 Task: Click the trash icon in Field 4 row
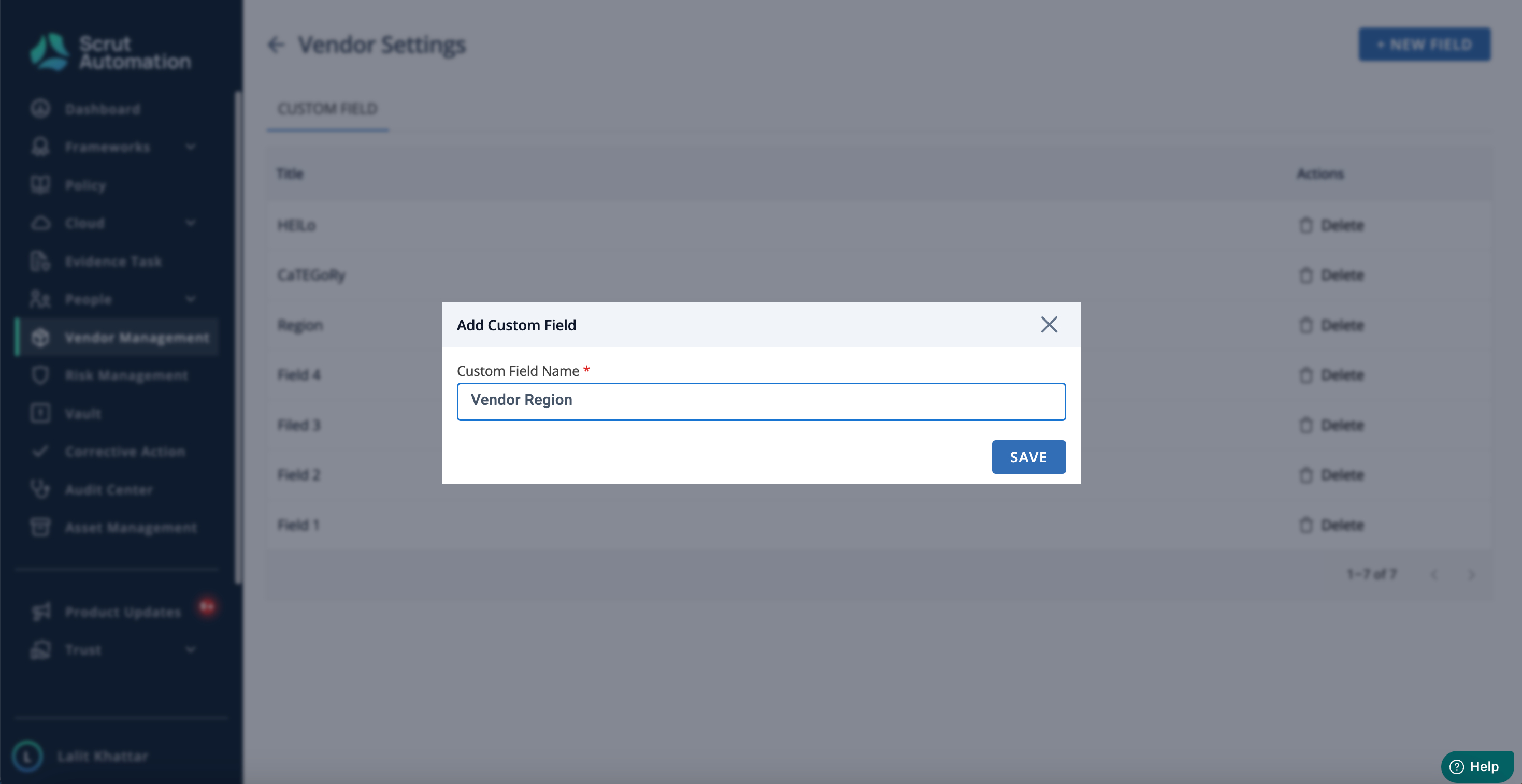point(1306,374)
